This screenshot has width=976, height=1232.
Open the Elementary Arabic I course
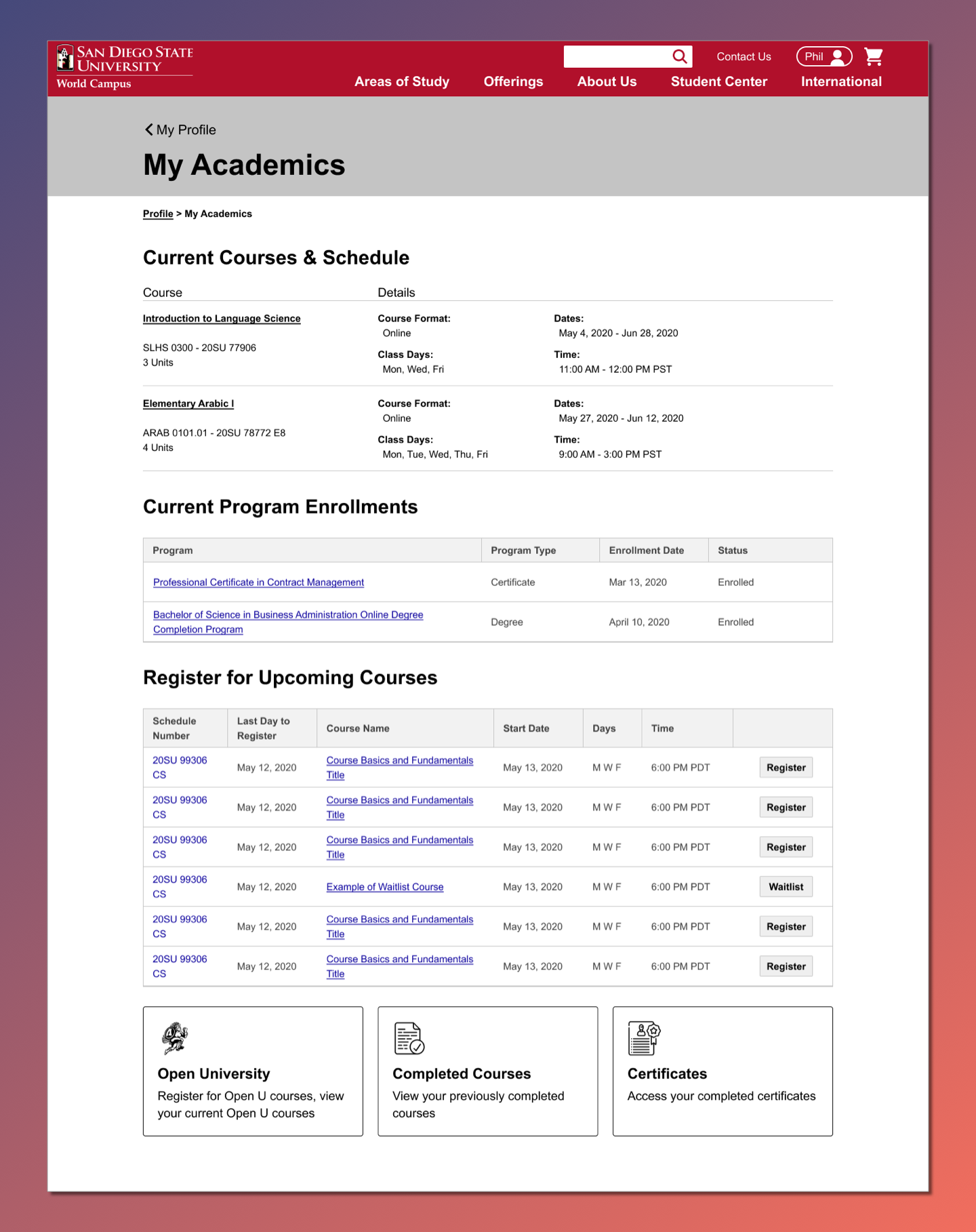click(188, 403)
